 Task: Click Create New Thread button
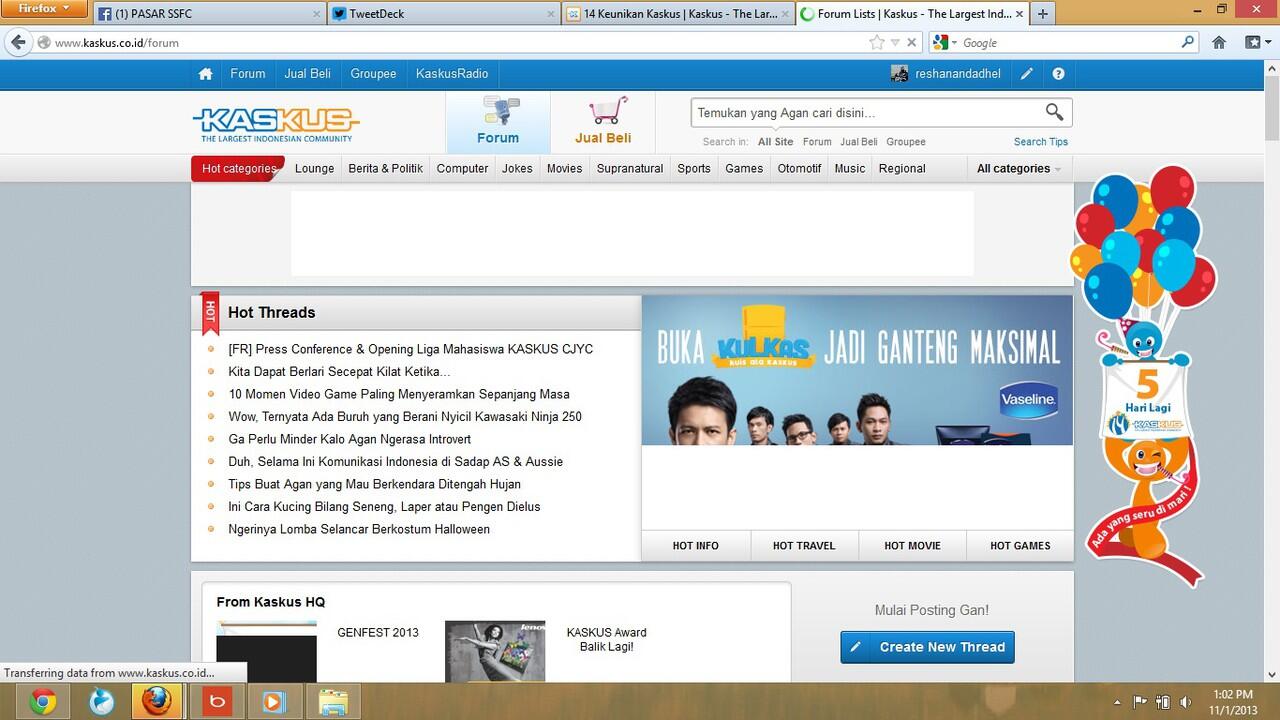(927, 647)
